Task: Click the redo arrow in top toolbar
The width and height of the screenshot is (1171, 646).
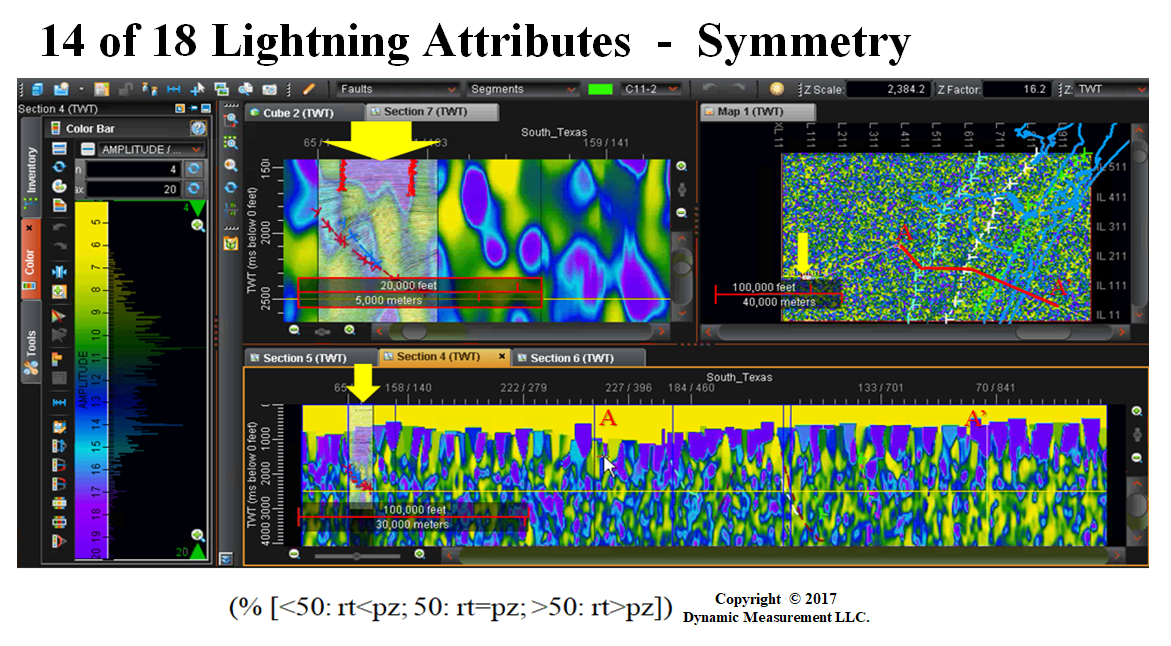Action: 738,89
